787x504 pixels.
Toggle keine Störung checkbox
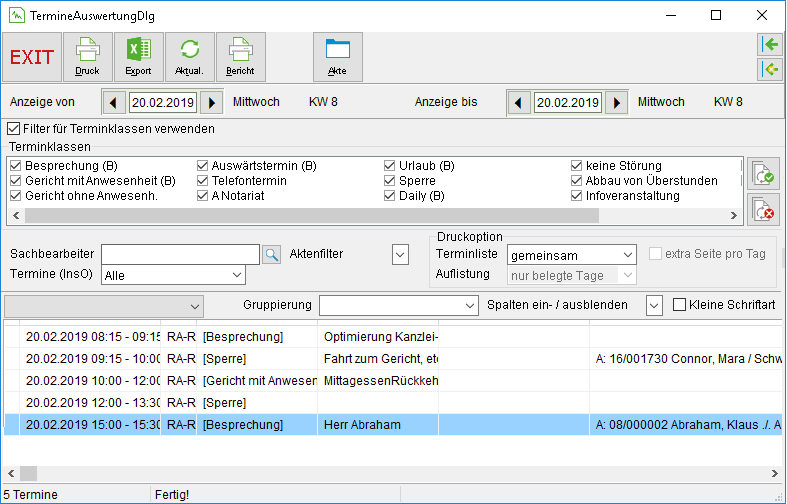[576, 166]
